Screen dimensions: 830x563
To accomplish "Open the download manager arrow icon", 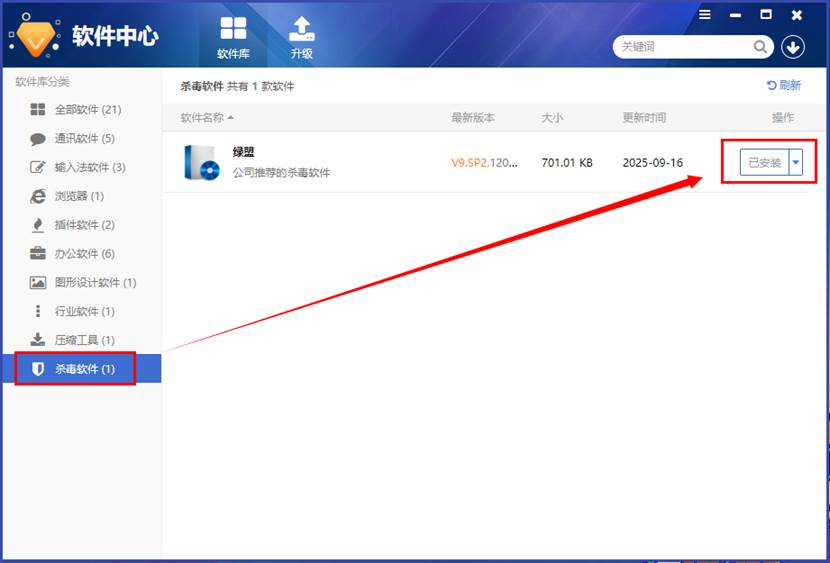I will pyautogui.click(x=793, y=47).
